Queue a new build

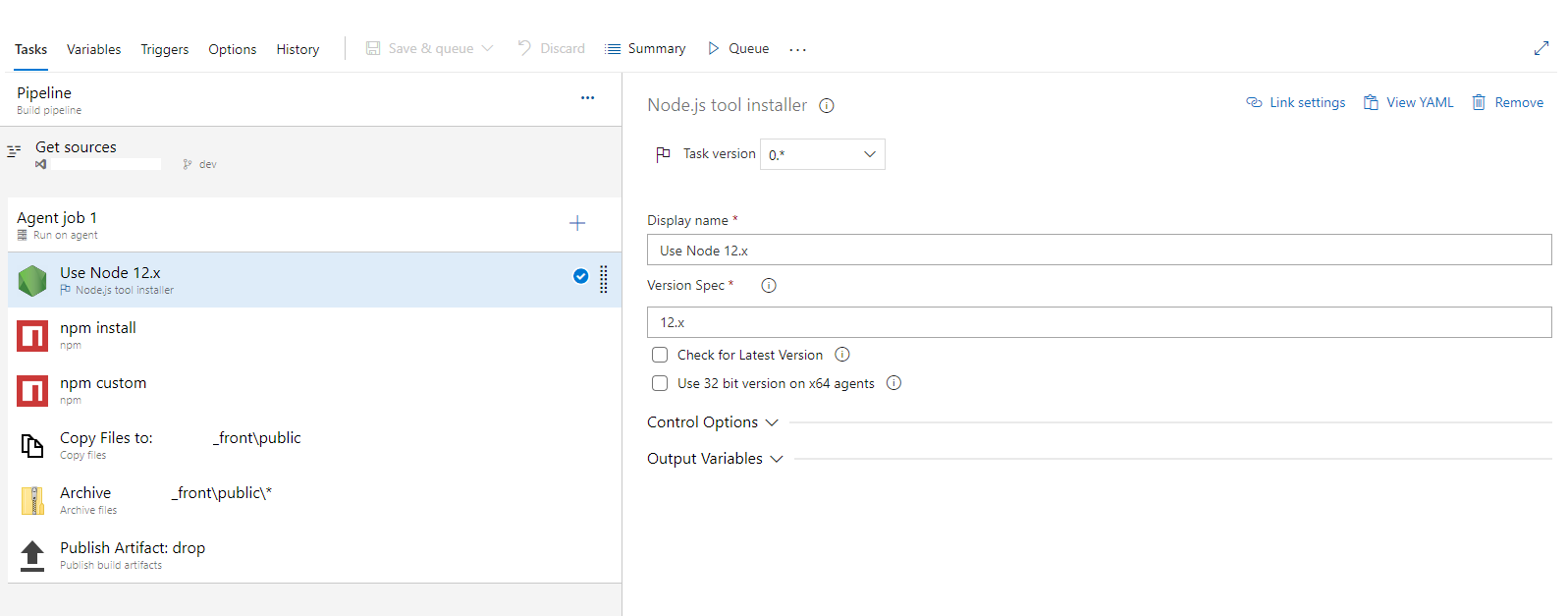click(738, 48)
